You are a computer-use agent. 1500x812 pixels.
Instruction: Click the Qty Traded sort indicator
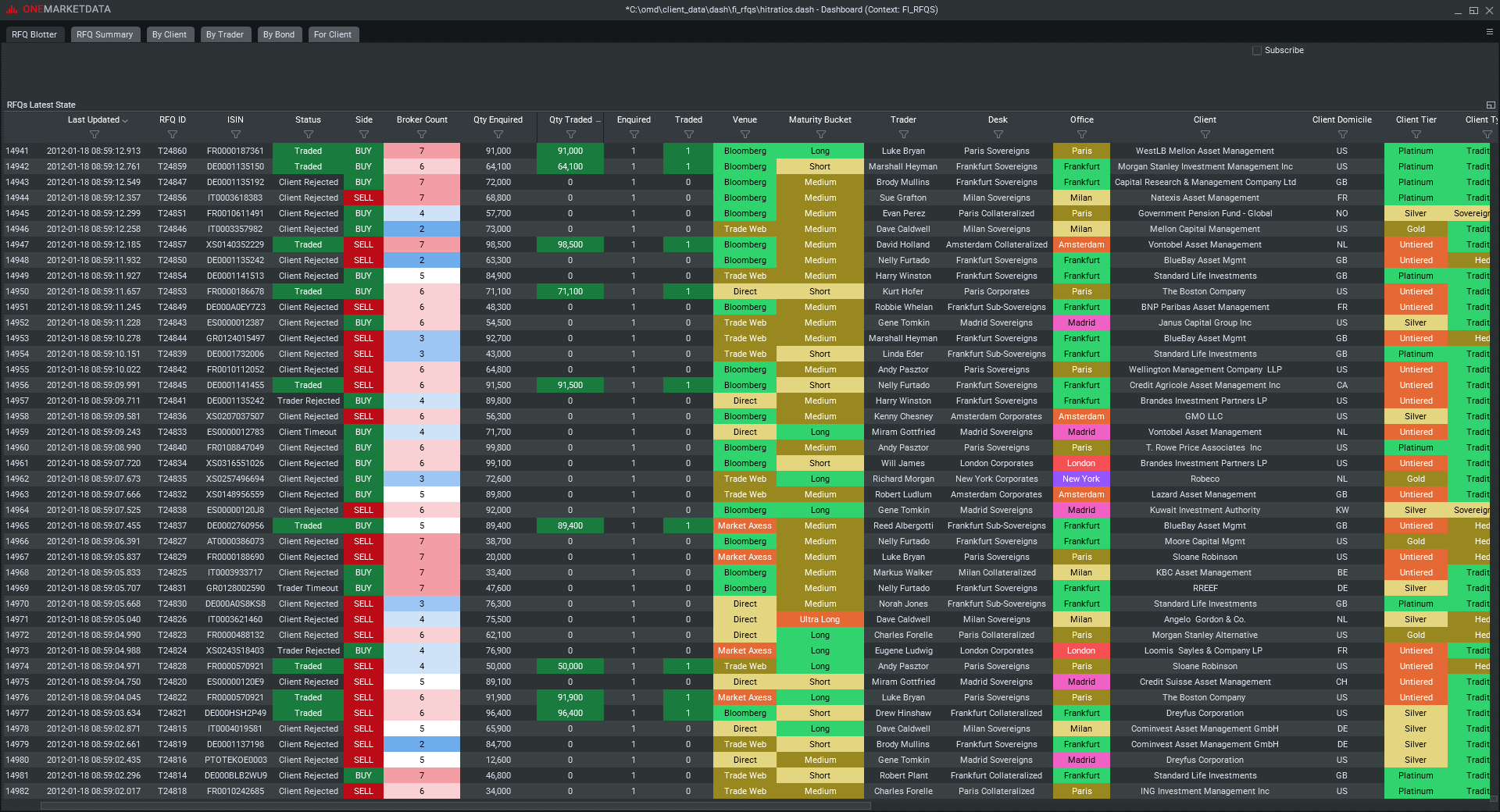click(x=598, y=119)
